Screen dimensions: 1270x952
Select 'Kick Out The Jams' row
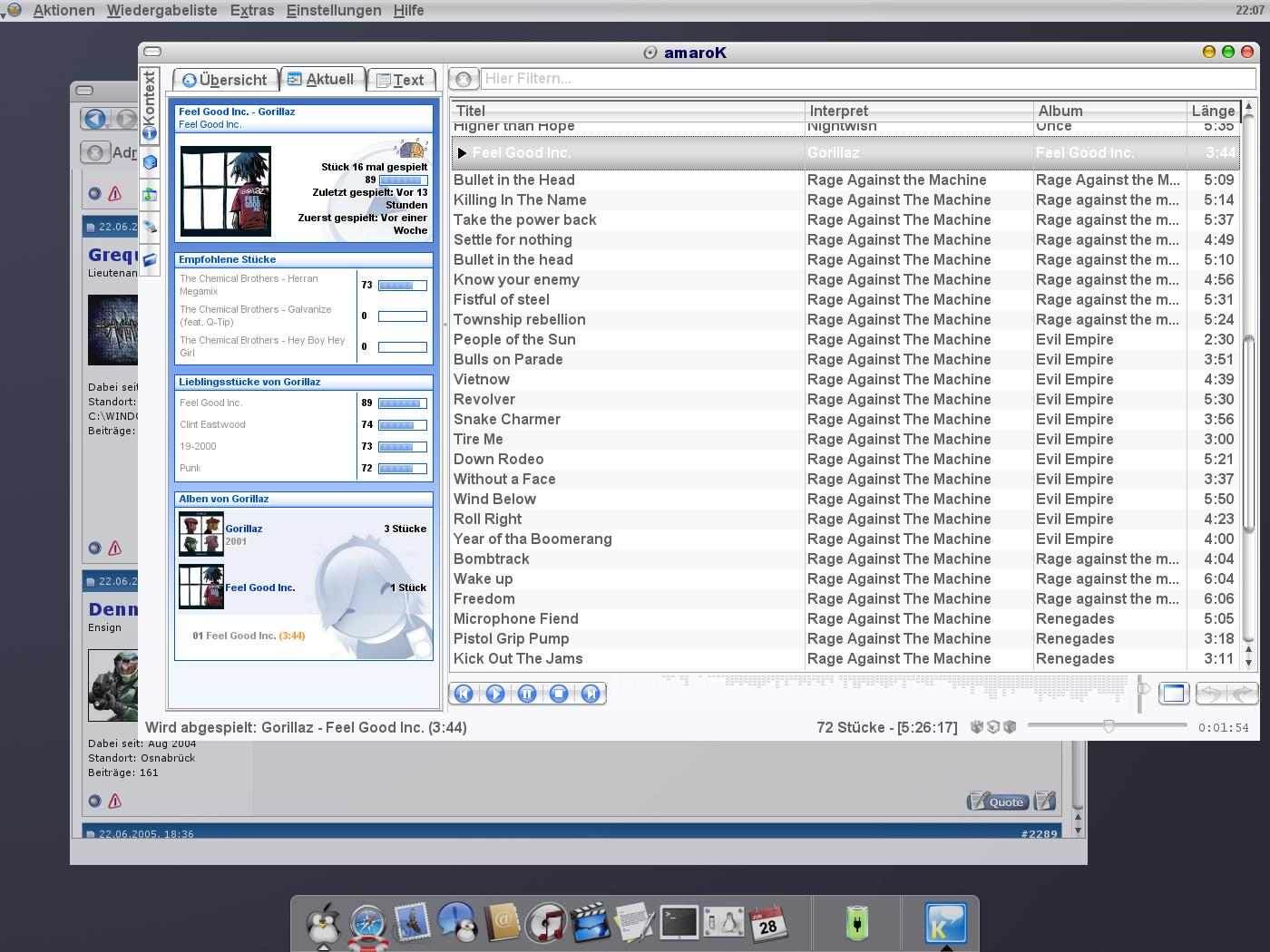click(x=845, y=658)
